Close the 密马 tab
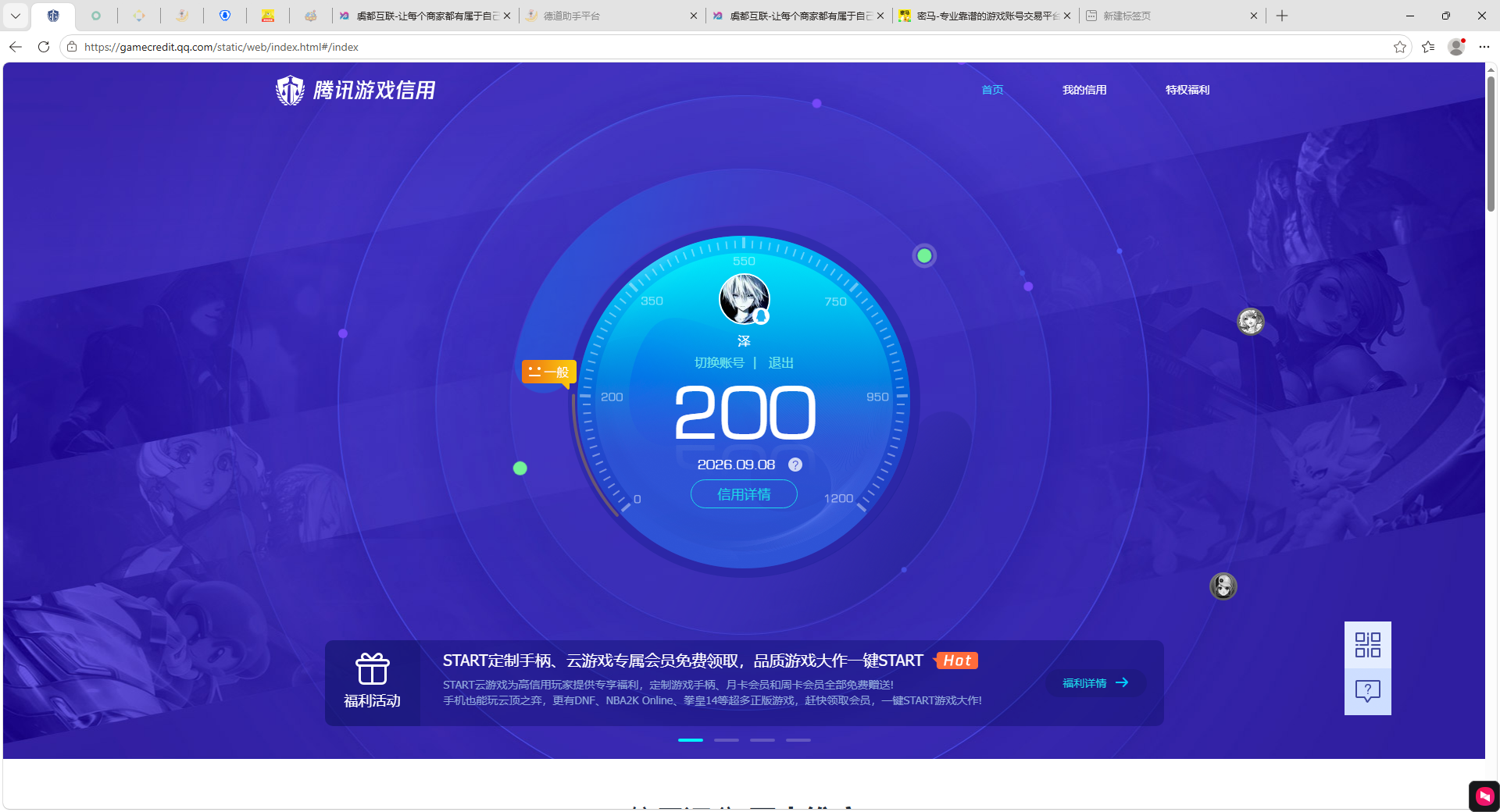Screen dimensions: 1500x812 (1067, 16)
